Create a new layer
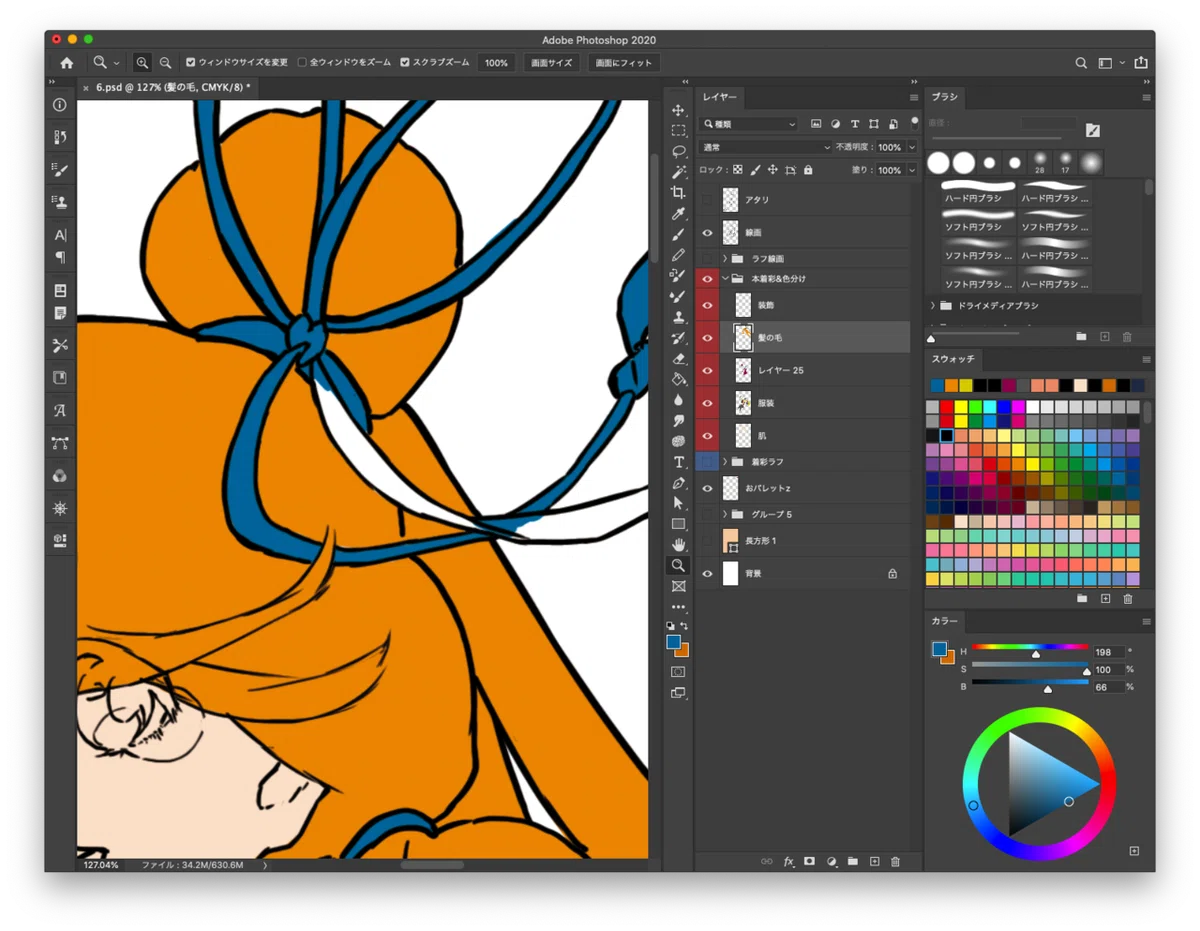 click(874, 861)
